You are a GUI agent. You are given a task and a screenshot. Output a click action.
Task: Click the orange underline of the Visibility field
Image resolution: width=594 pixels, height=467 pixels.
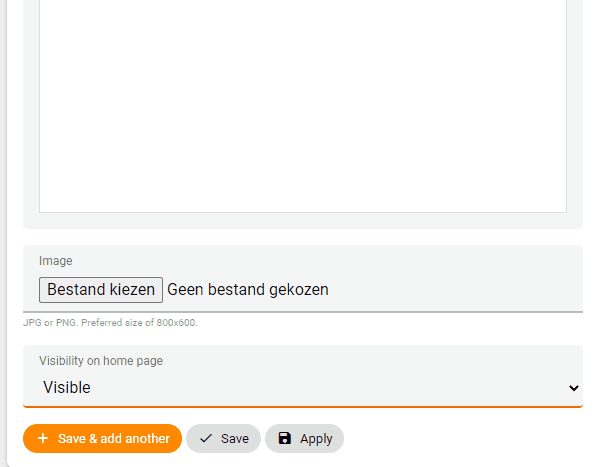point(303,407)
